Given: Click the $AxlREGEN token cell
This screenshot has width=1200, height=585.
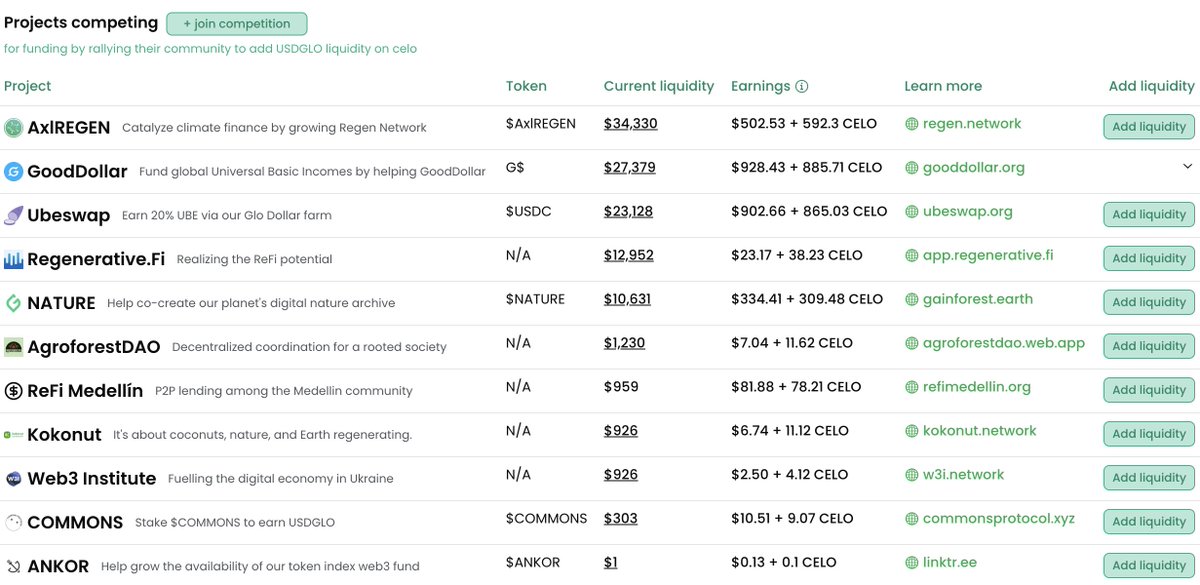Looking at the screenshot, I should click(x=541, y=124).
